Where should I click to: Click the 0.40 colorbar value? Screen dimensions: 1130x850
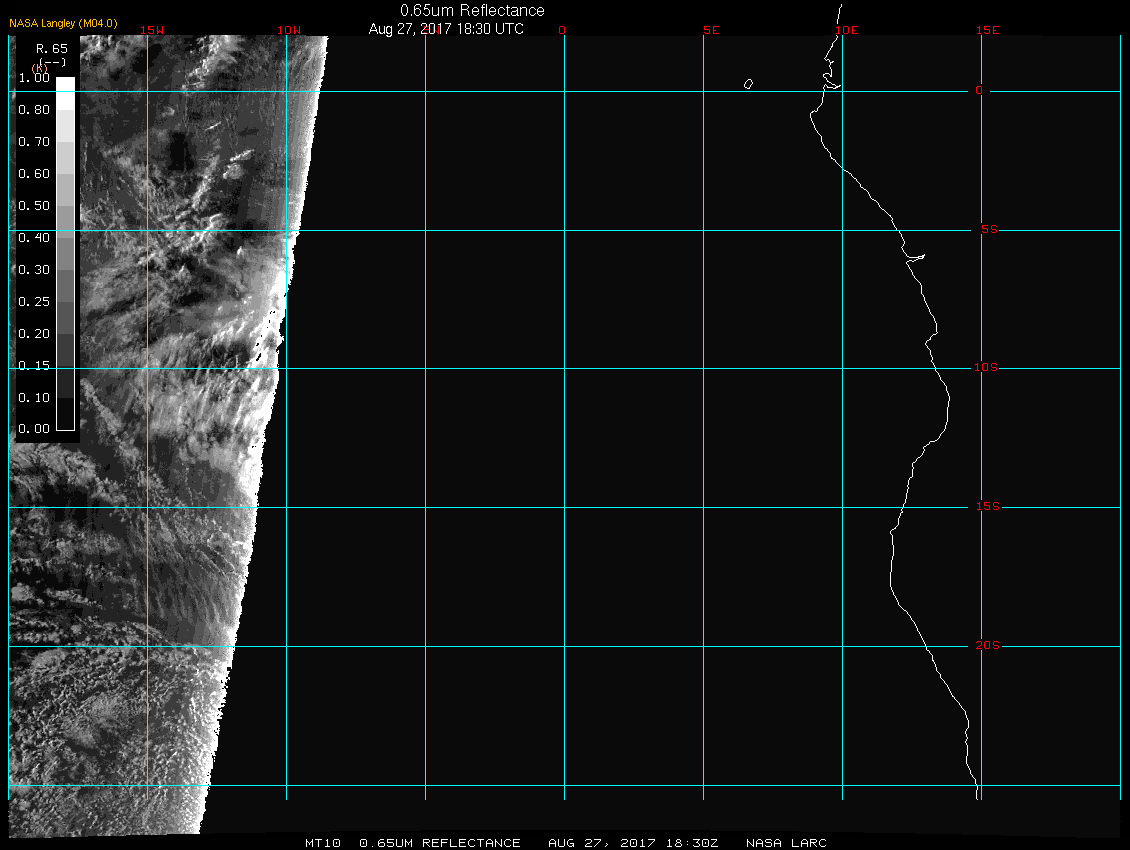[x=34, y=237]
